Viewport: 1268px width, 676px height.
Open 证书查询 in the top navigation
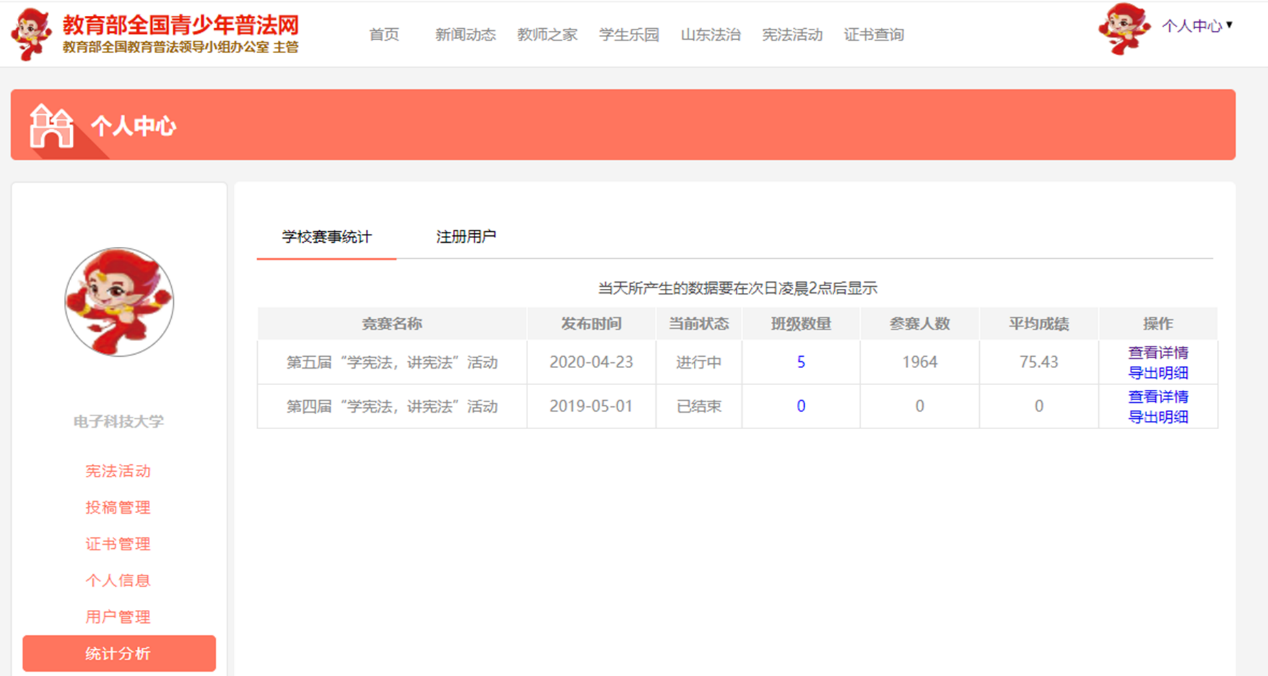[874, 34]
